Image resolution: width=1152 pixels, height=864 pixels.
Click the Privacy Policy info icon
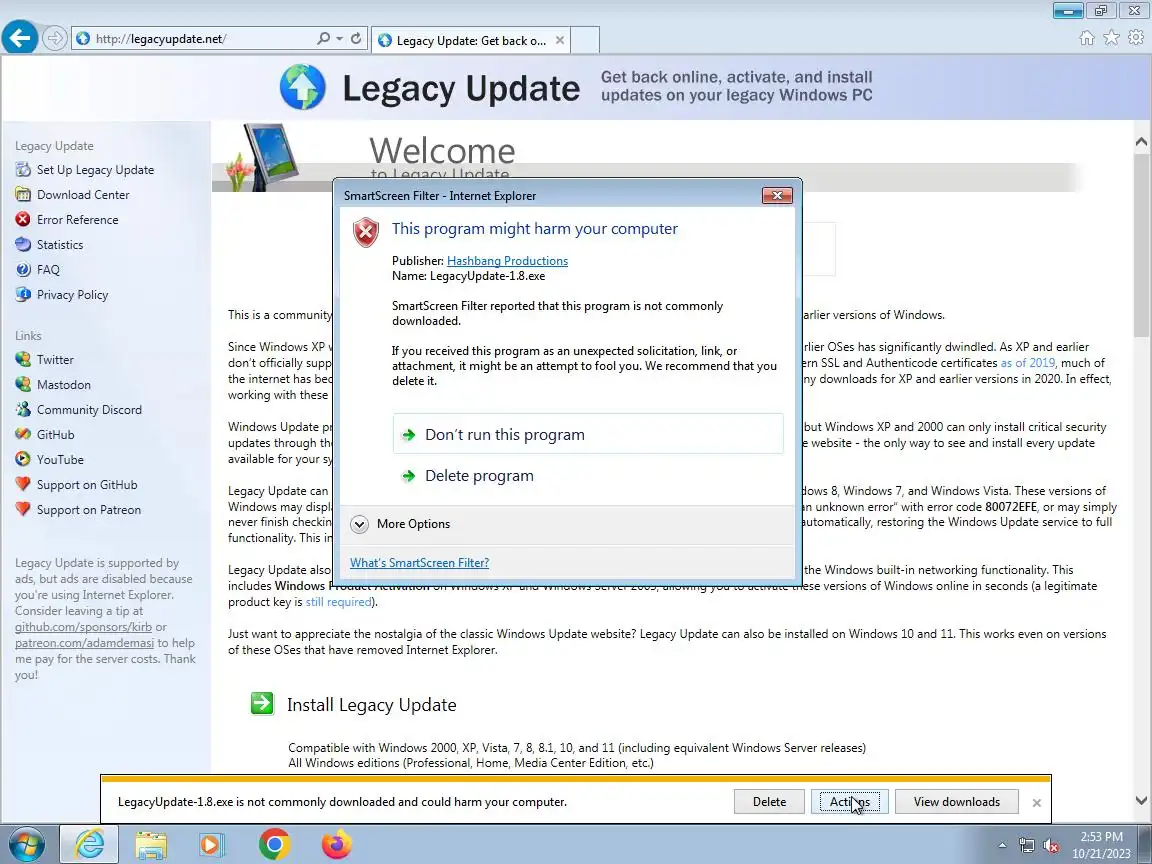24,295
